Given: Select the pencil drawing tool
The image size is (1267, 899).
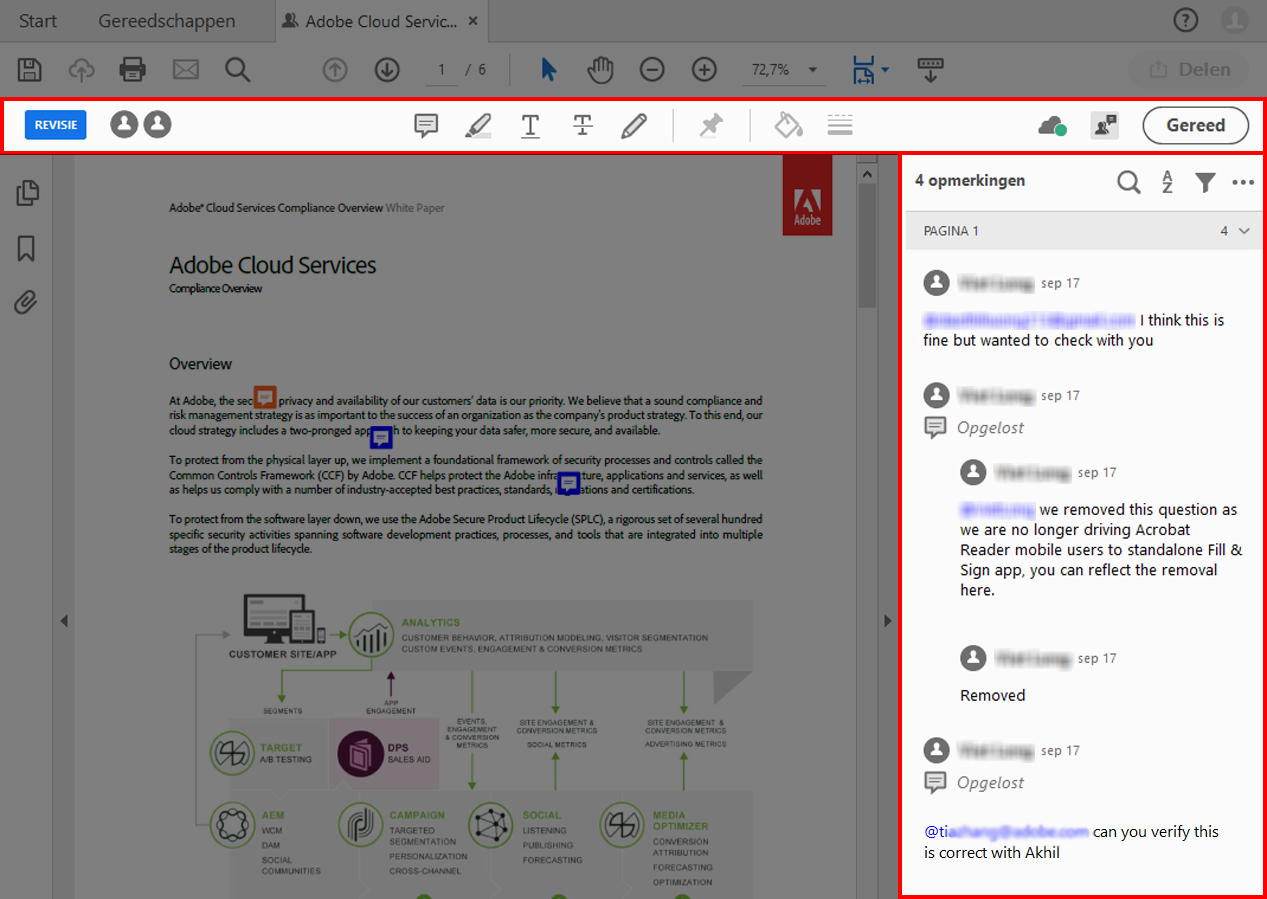Looking at the screenshot, I should 634,125.
